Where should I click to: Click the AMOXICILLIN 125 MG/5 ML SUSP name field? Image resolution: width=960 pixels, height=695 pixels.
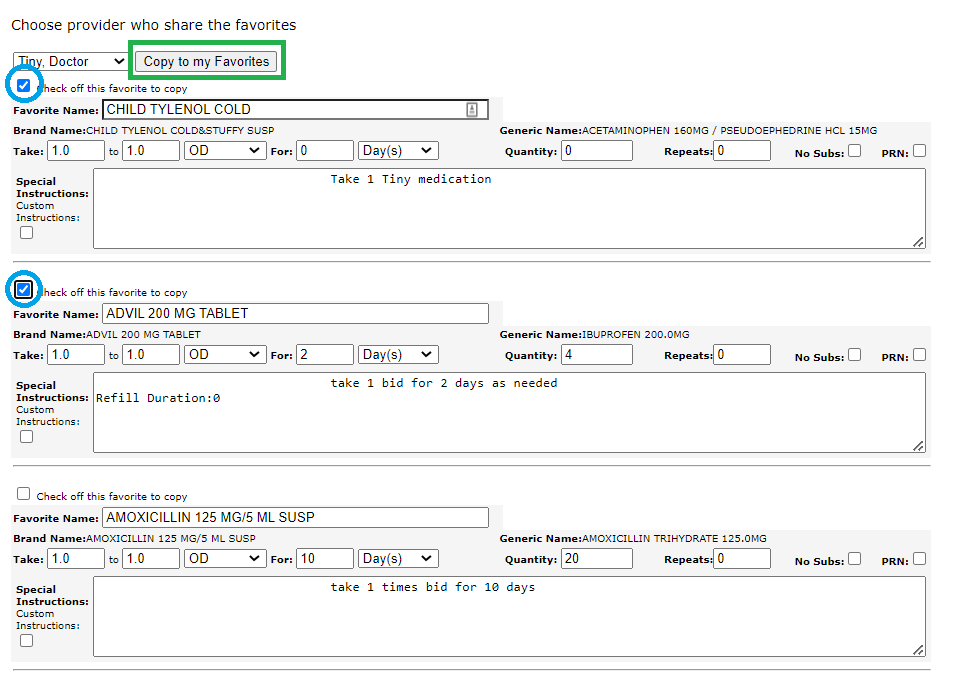(295, 517)
